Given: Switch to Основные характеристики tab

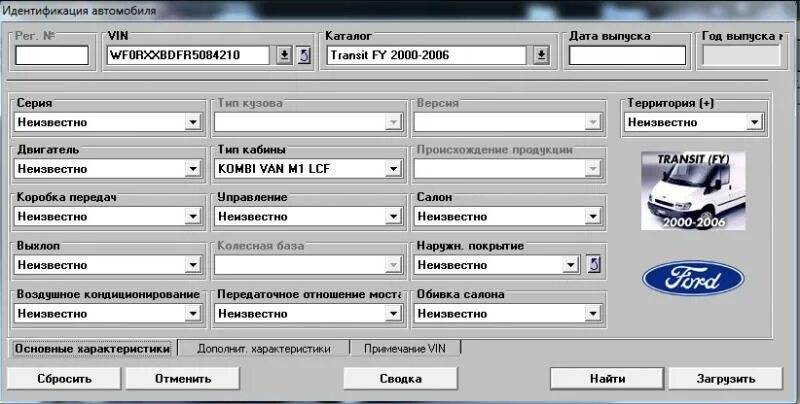Looking at the screenshot, I should (92, 349).
